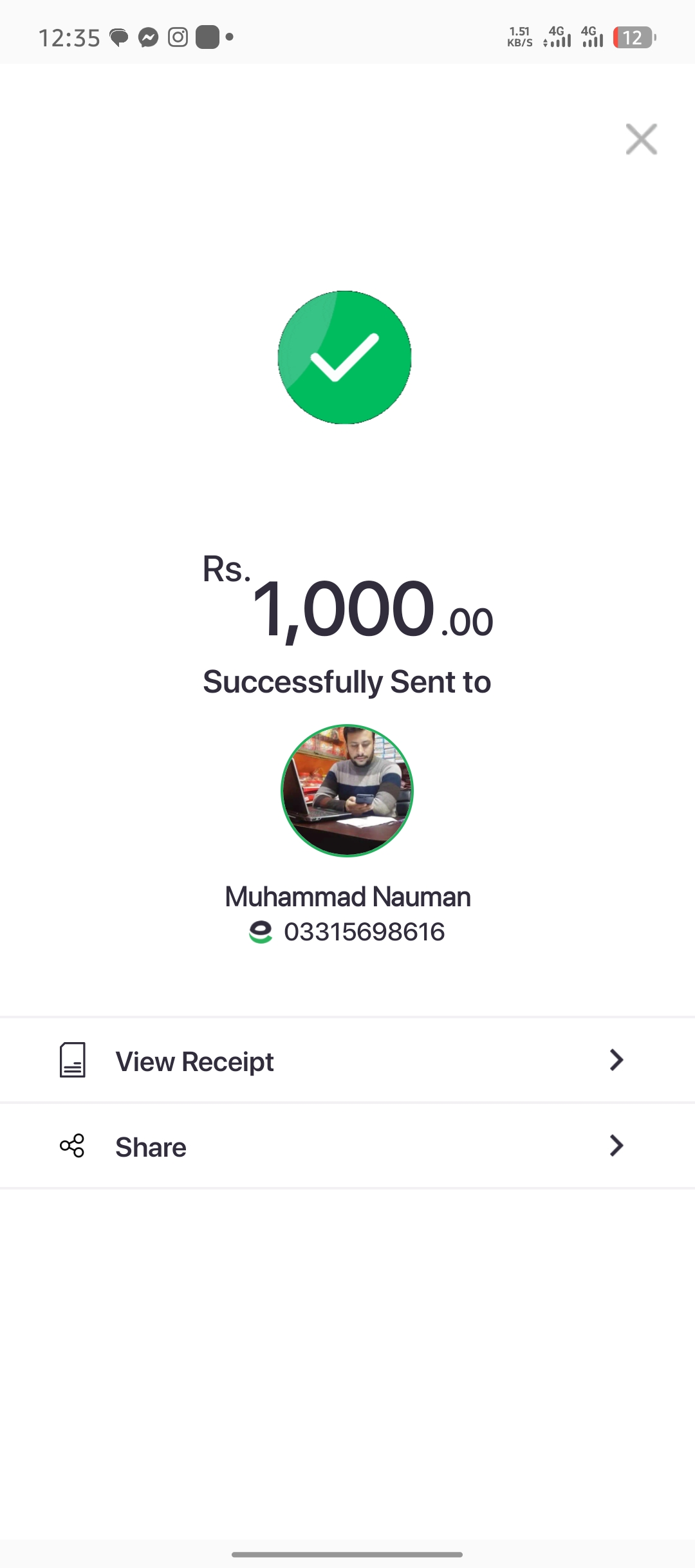
Task: Tap the chat bubble notification icon
Action: click(x=119, y=38)
